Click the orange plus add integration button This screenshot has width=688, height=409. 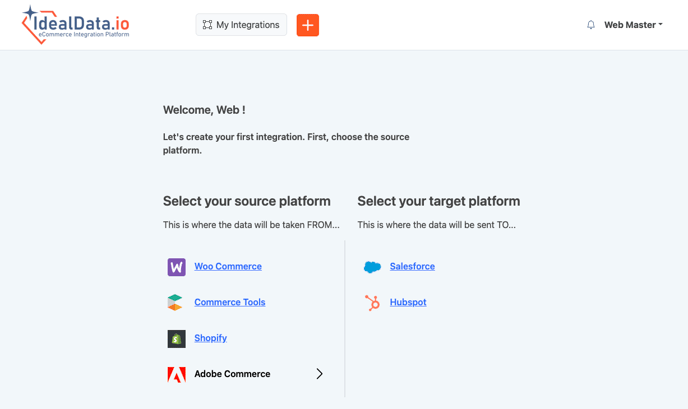point(308,25)
